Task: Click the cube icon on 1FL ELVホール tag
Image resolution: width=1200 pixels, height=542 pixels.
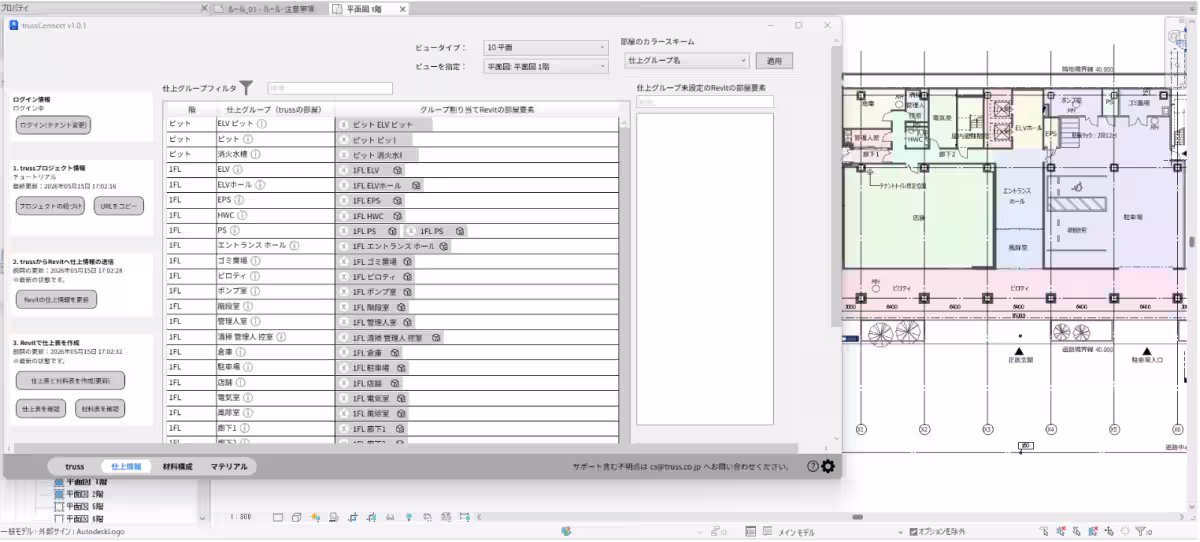Action: click(x=416, y=186)
